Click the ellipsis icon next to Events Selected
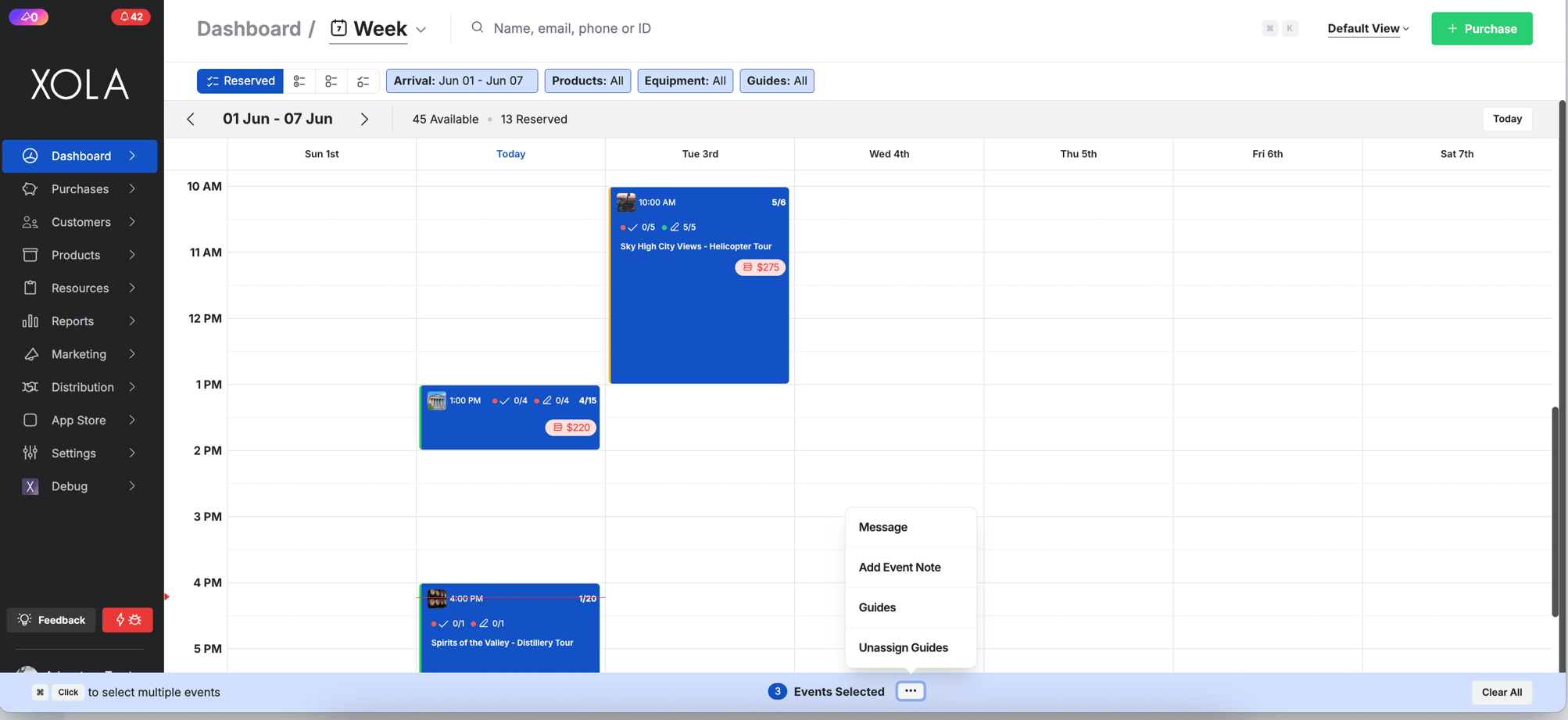 coord(910,691)
